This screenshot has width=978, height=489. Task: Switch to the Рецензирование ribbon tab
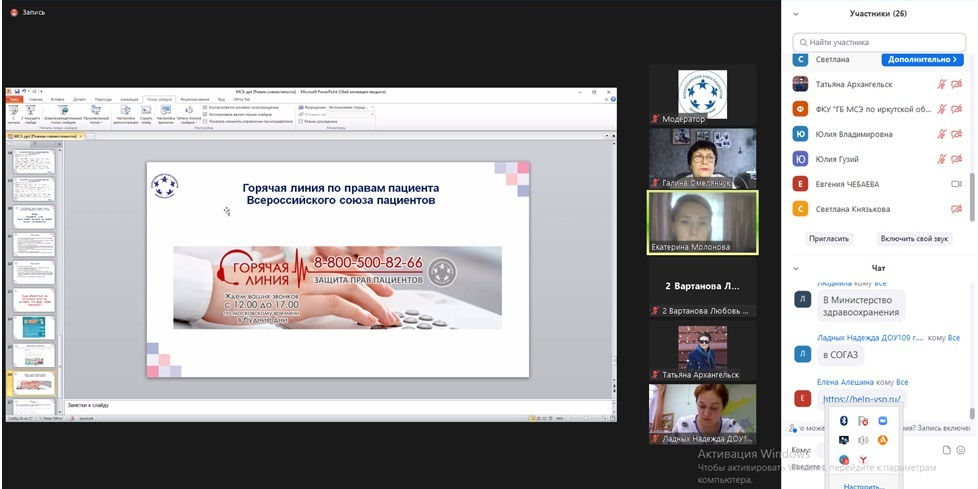click(x=195, y=99)
